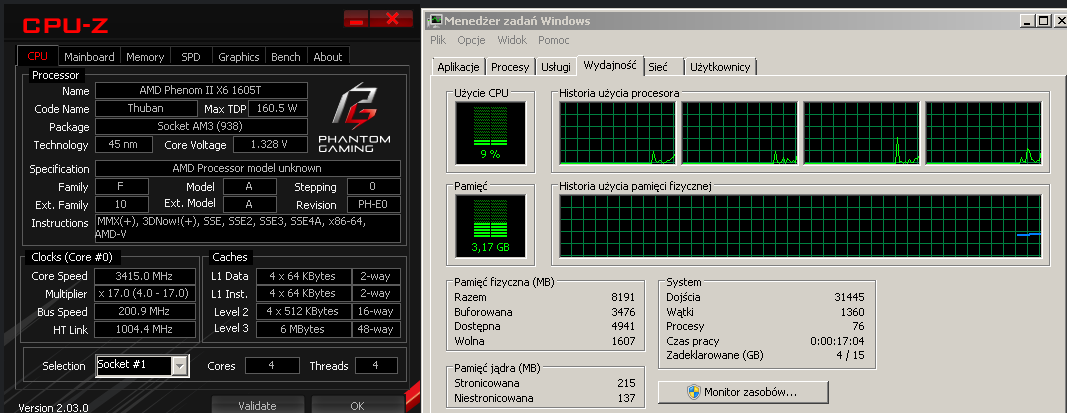The height and width of the screenshot is (413, 1067).
Task: Click the Technology value 45 nm
Action: (x=124, y=144)
